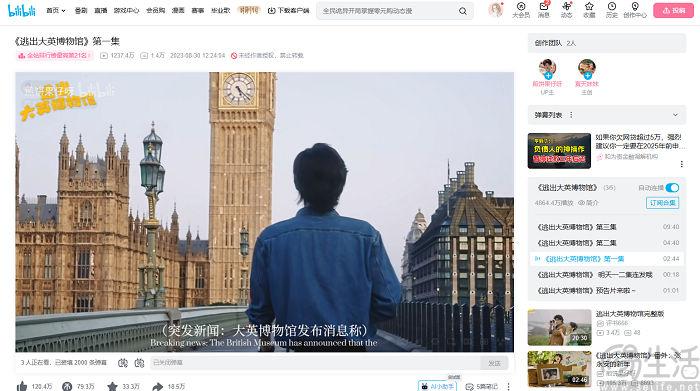Like the video with thumbs-up icon
The image size is (700, 391).
(22, 386)
